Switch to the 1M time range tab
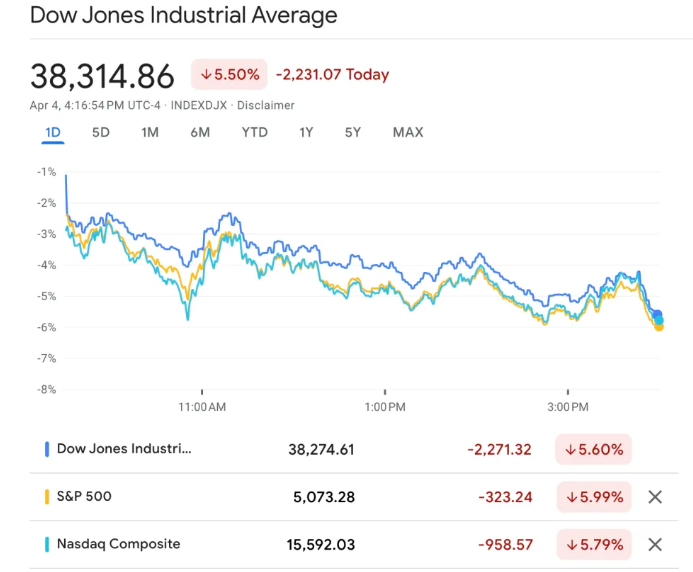Image resolution: width=693 pixels, height=572 pixels. click(150, 132)
